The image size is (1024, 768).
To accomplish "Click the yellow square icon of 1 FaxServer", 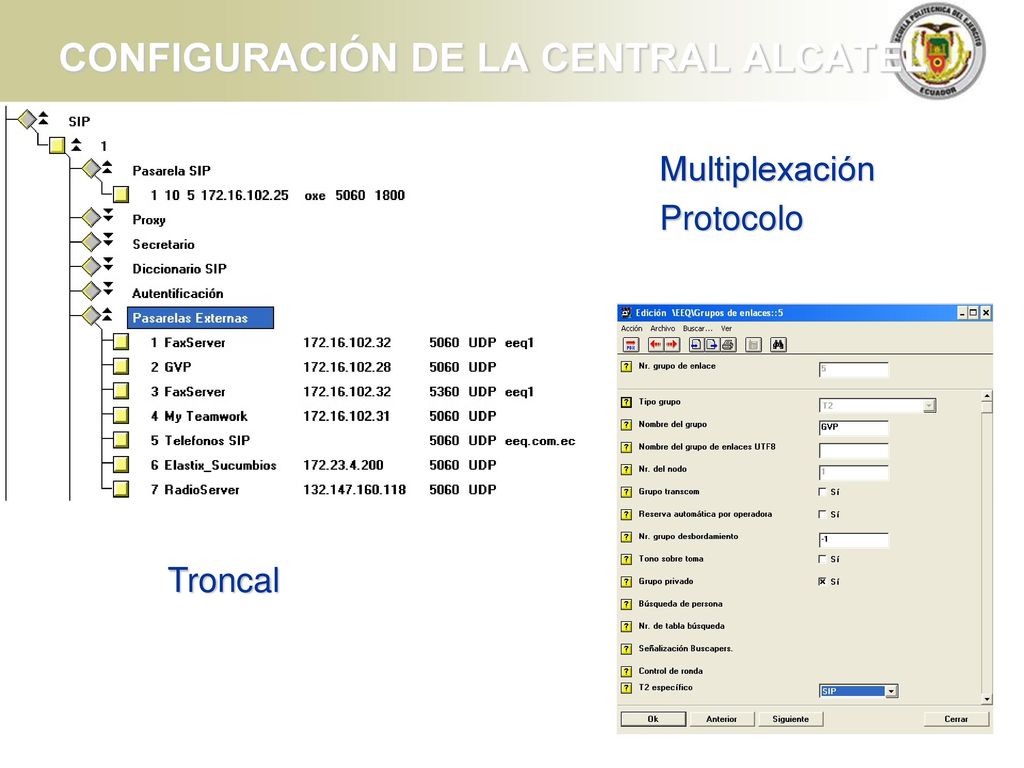I will point(121,342).
